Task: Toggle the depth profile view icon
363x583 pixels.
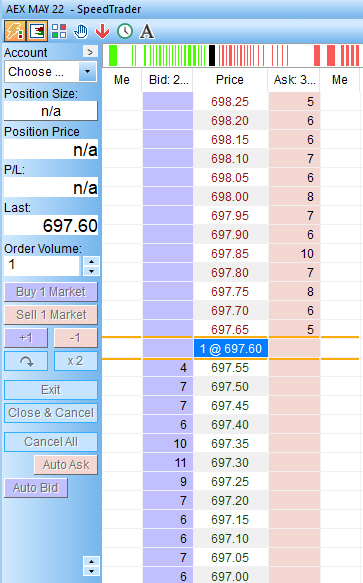Action: (x=37, y=31)
